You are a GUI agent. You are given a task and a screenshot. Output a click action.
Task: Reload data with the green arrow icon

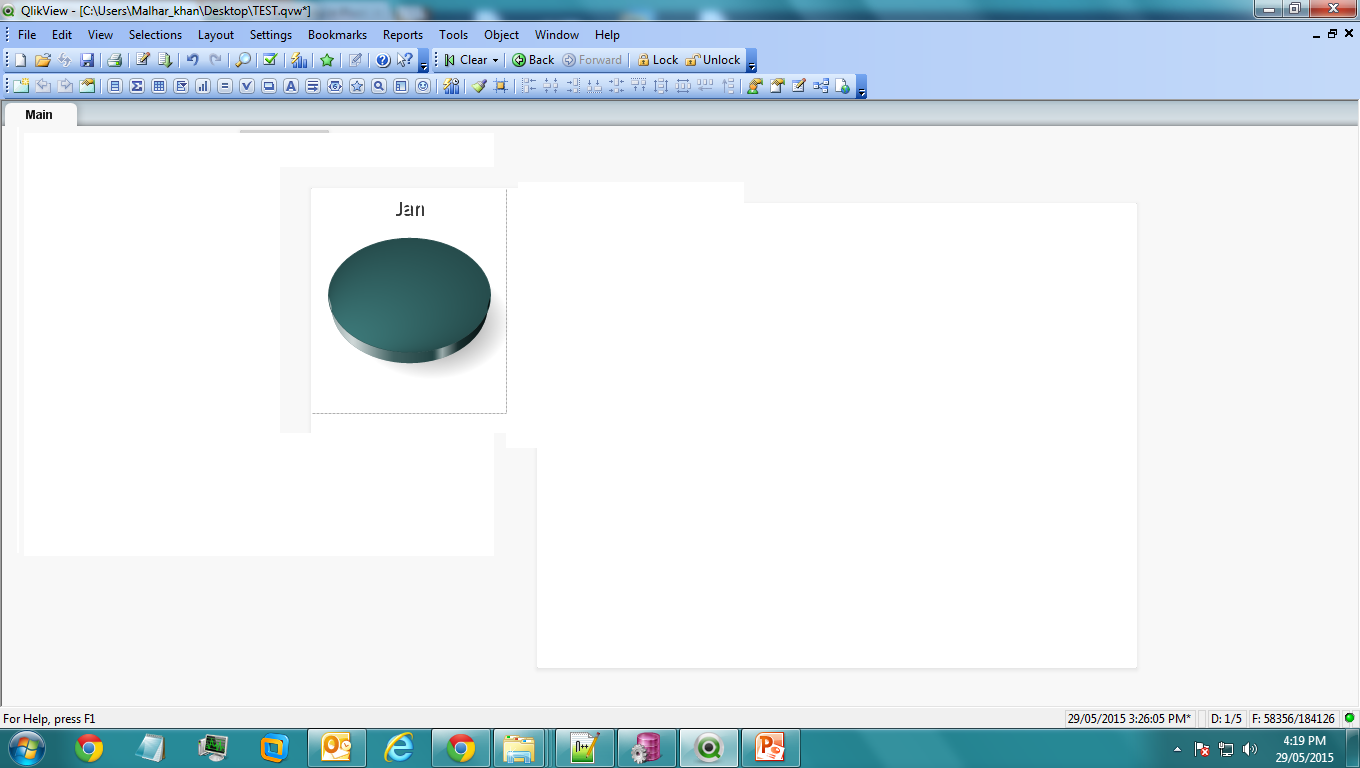pyautogui.click(x=165, y=60)
